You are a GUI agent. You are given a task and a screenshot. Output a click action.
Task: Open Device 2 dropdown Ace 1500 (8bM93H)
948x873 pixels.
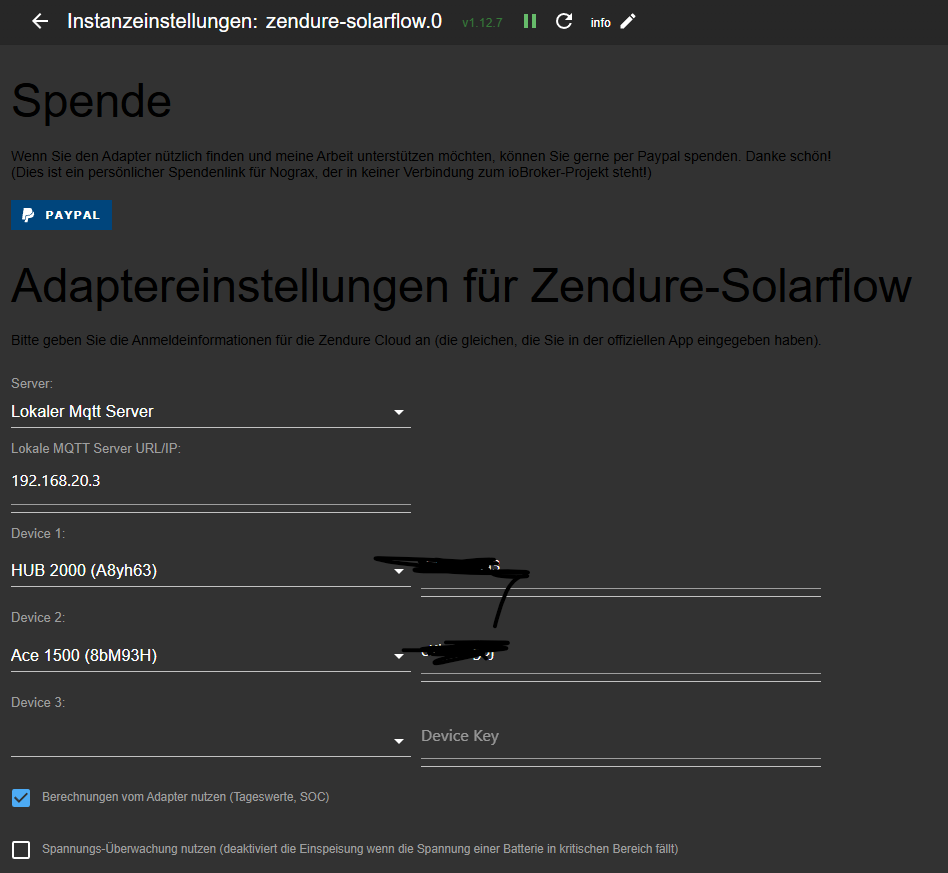pyautogui.click(x=210, y=655)
